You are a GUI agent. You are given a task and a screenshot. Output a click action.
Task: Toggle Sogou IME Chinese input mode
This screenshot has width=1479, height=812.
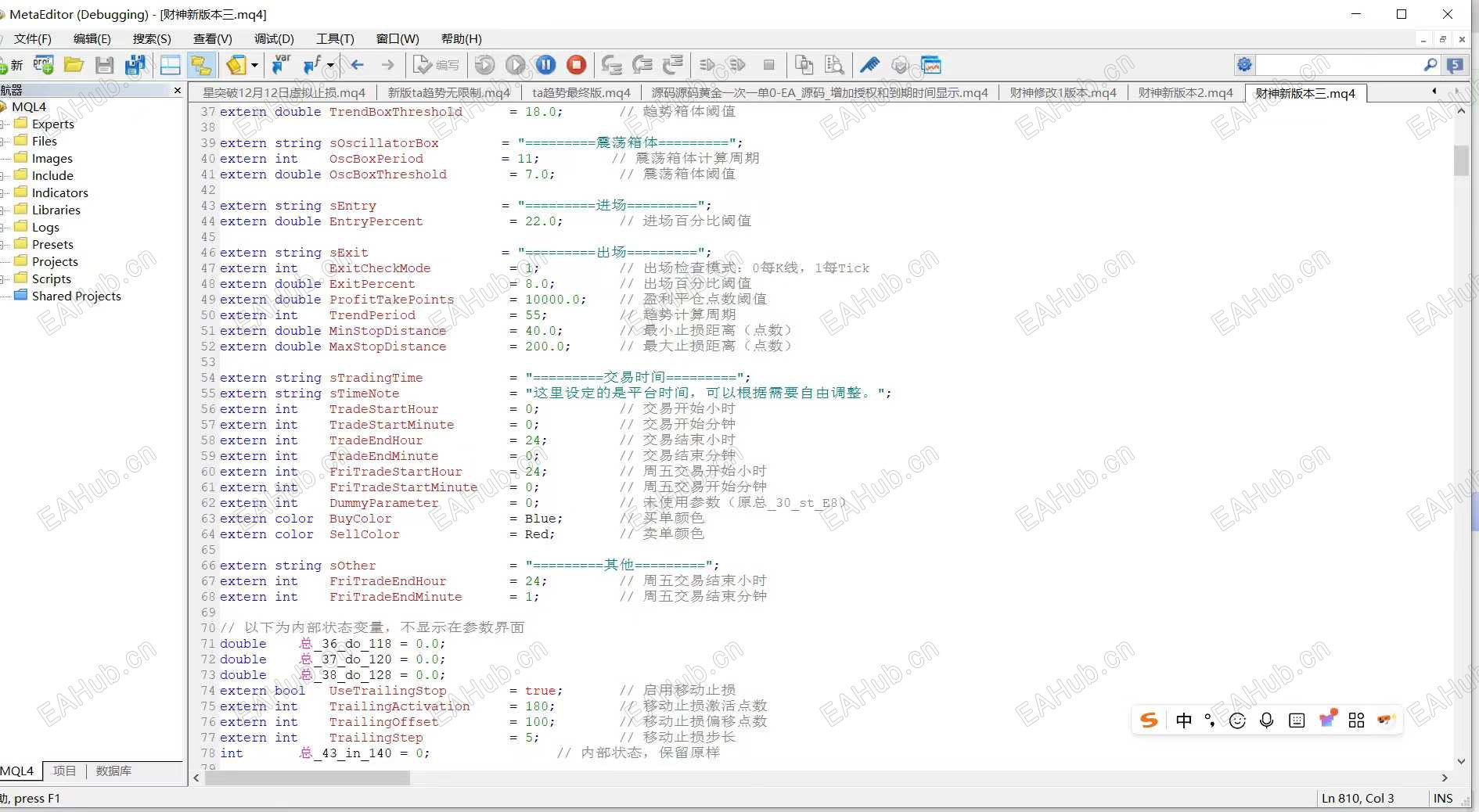pos(1183,720)
